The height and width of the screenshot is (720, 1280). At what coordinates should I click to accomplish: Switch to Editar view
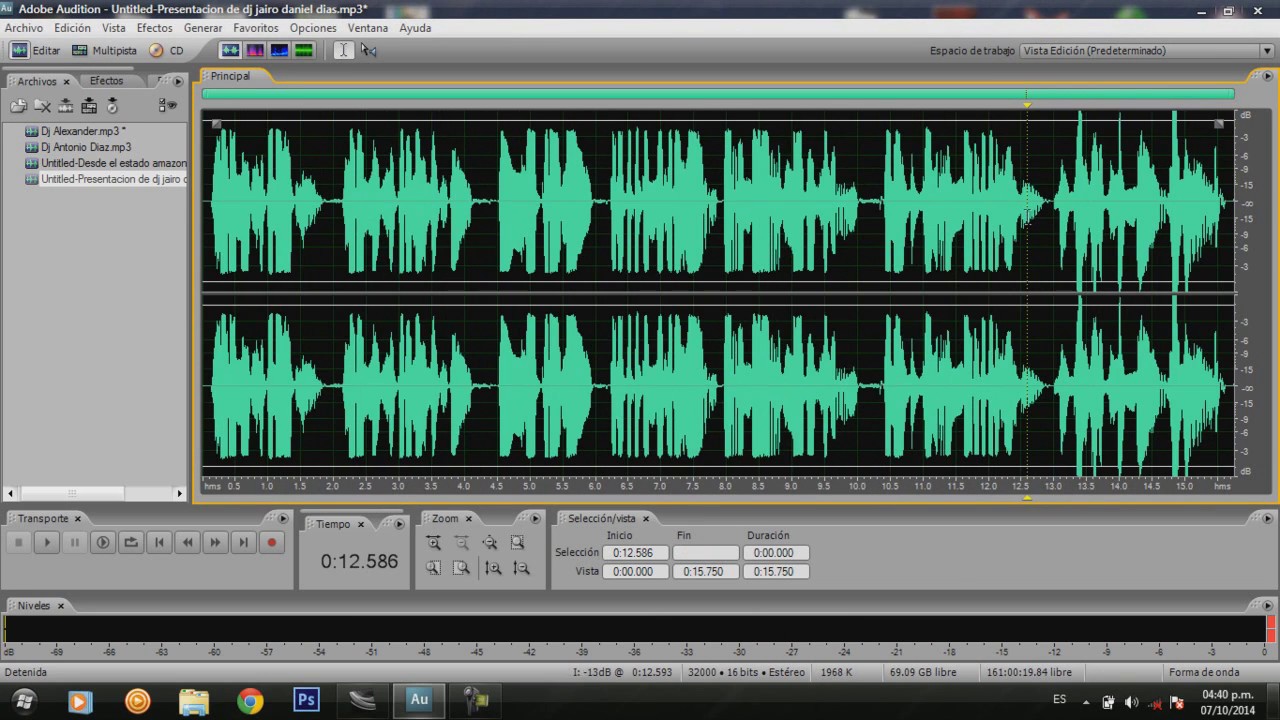[35, 50]
